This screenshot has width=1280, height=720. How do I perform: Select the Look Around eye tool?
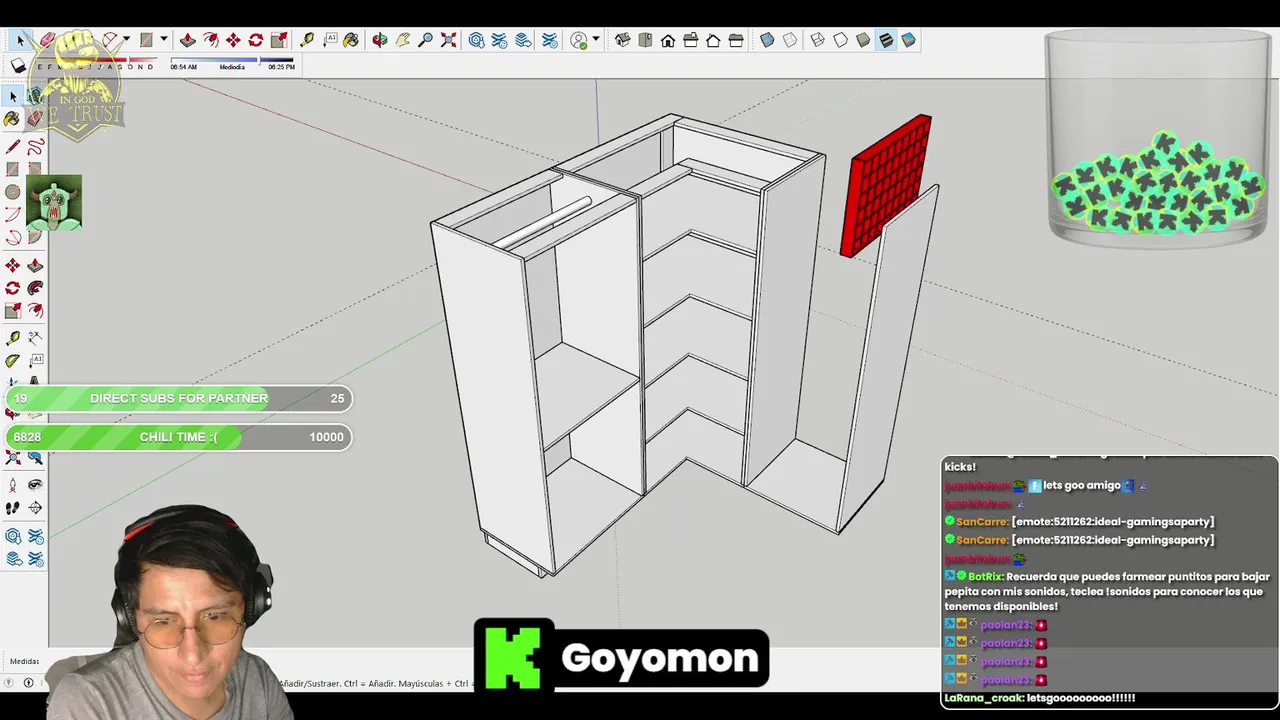[35, 485]
